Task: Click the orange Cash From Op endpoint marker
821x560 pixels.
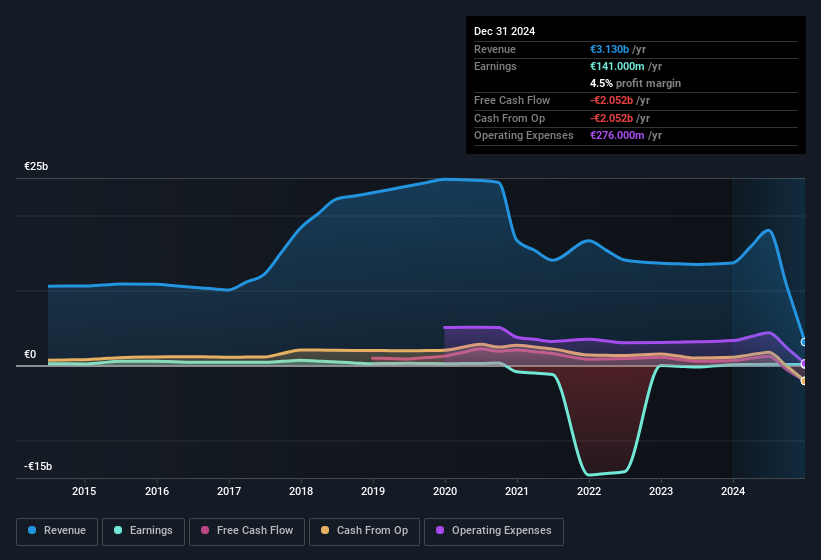Action: coord(804,381)
